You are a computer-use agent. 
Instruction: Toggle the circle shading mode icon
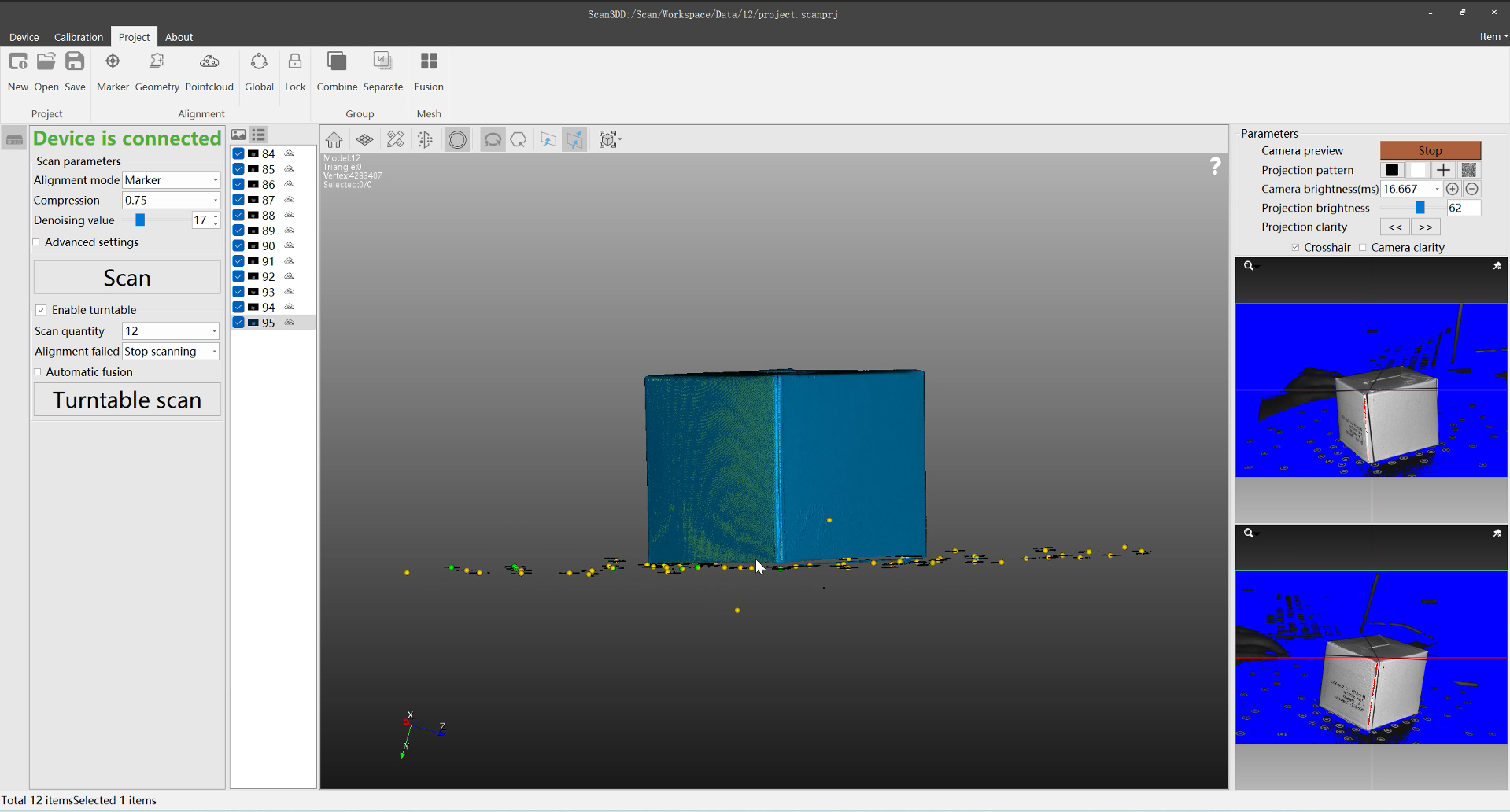[457, 140]
